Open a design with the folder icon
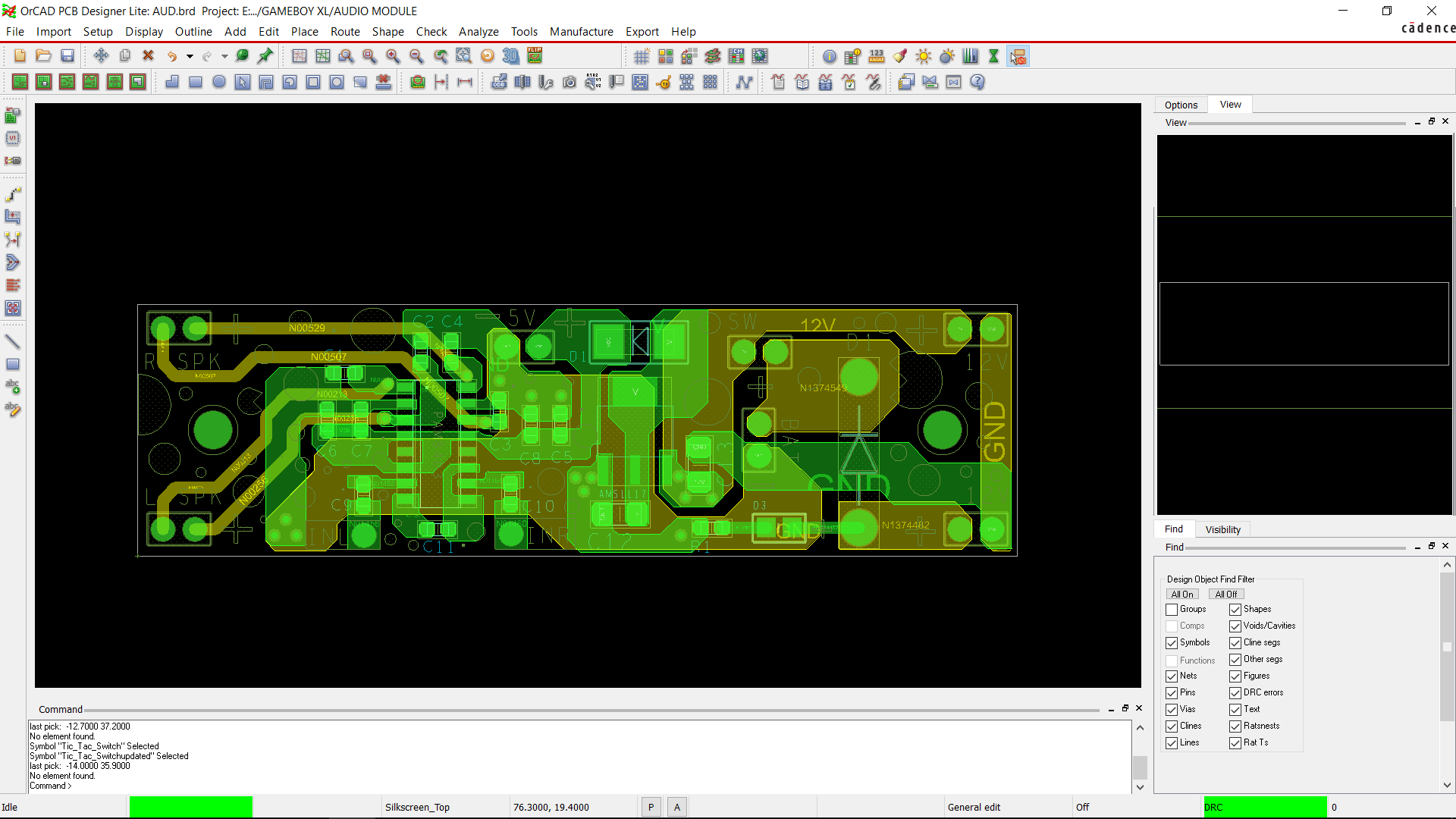This screenshot has height=819, width=1456. (44, 56)
